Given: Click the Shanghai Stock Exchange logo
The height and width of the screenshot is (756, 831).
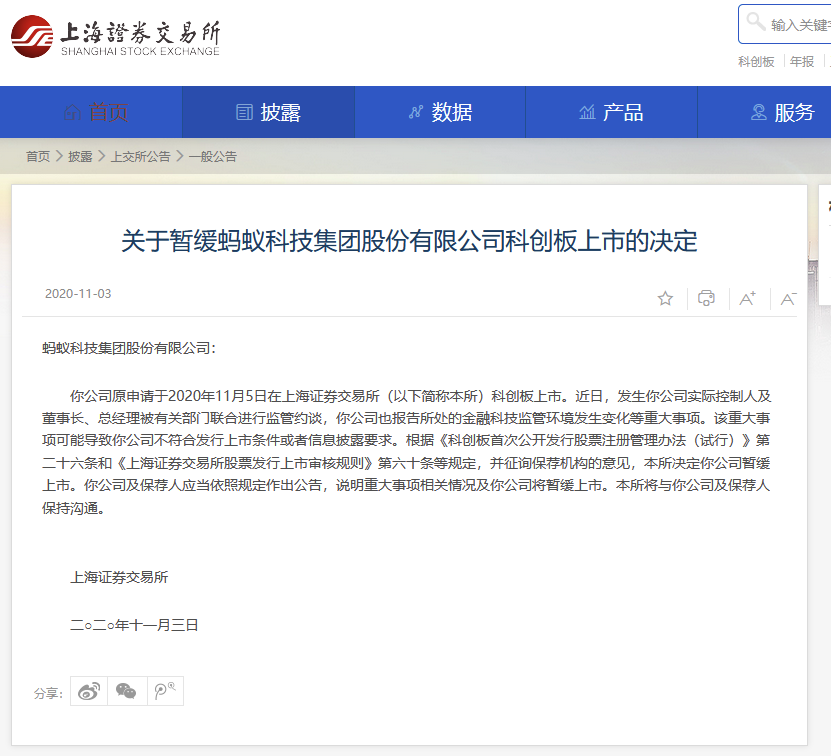Looking at the screenshot, I should click(115, 36).
